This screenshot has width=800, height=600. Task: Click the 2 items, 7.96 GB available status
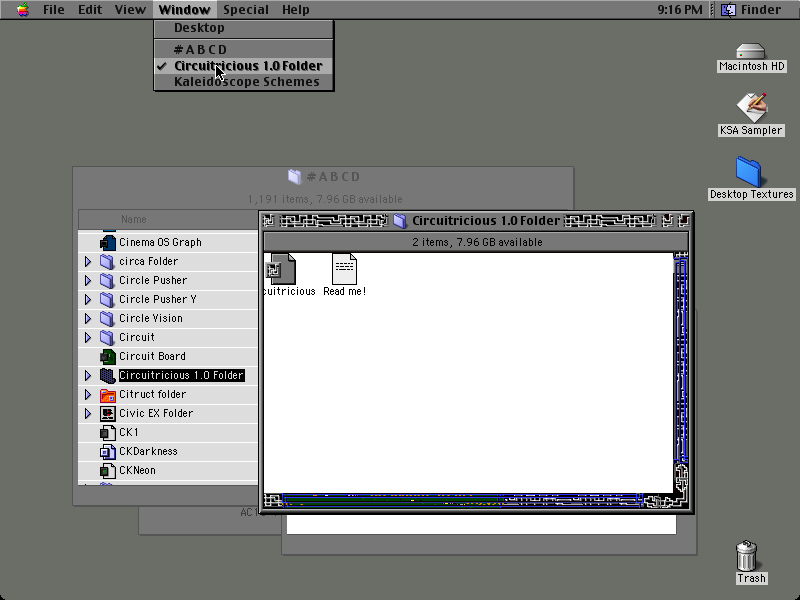(477, 242)
